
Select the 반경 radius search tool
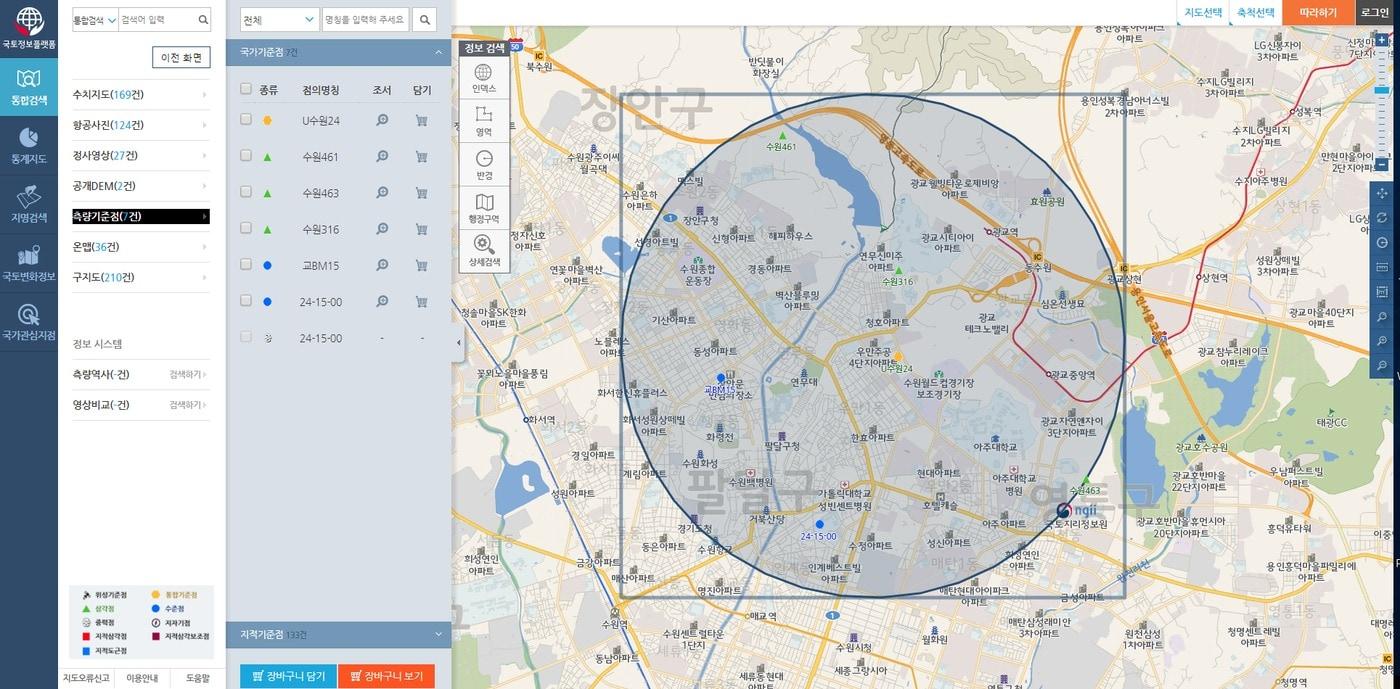coord(484,164)
